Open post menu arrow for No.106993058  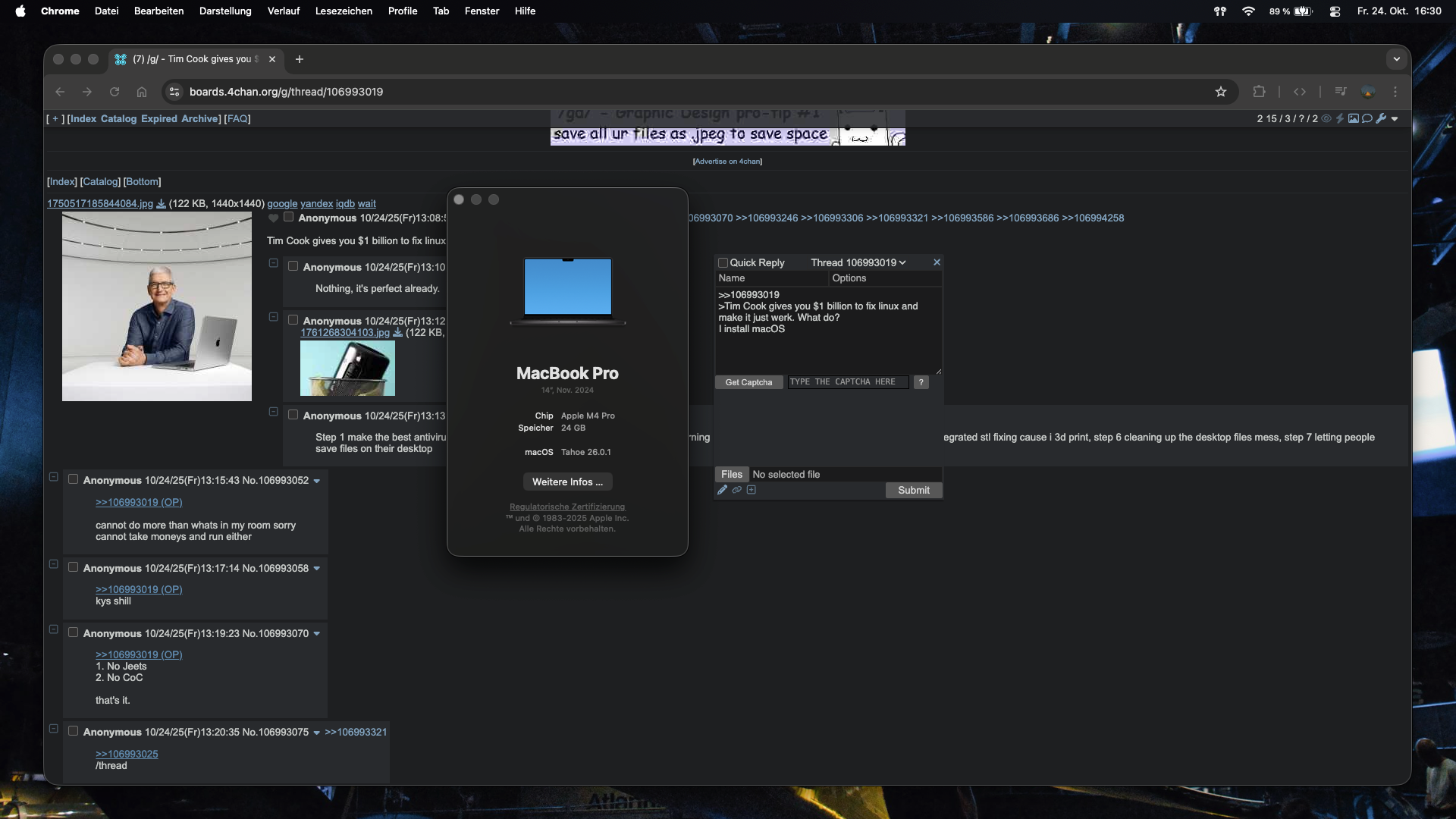coord(317,569)
